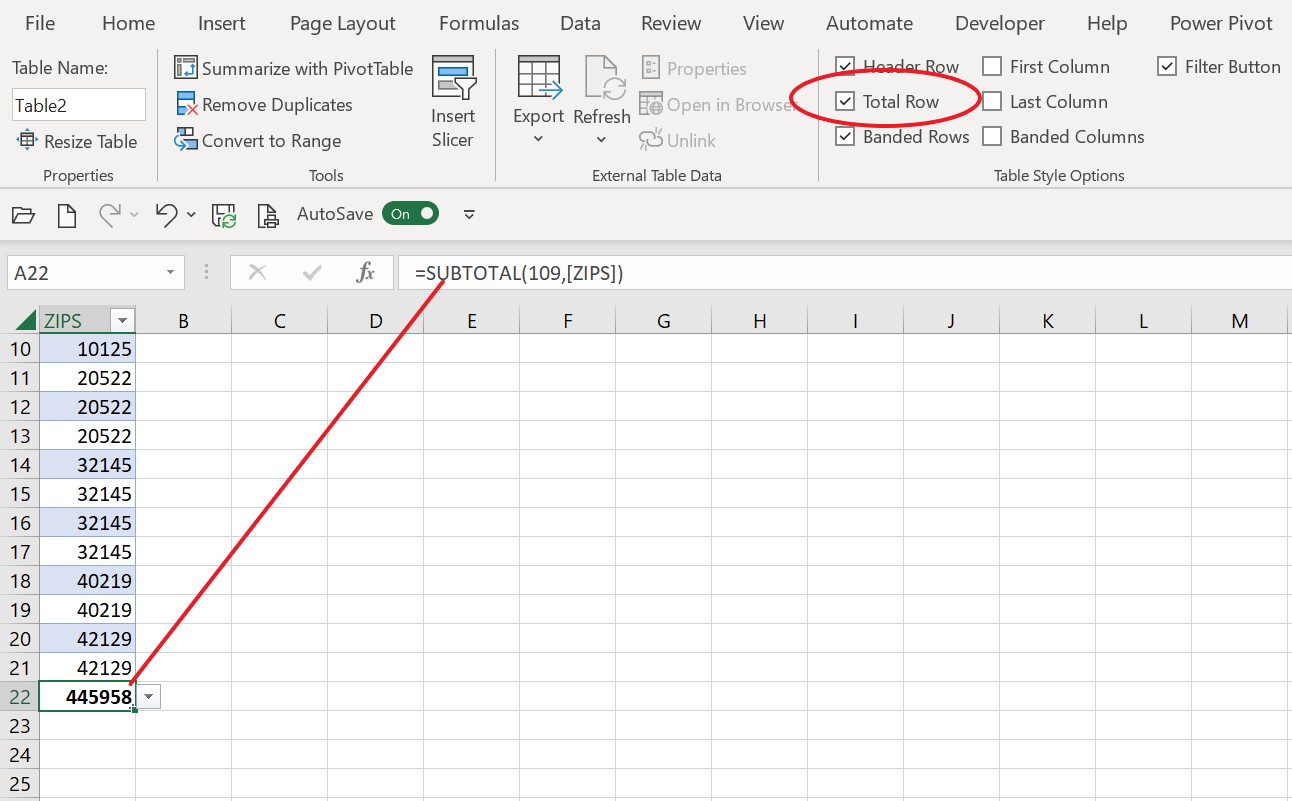Viewport: 1292px width, 801px height.
Task: Disable the Total Row option
Action: (x=846, y=101)
